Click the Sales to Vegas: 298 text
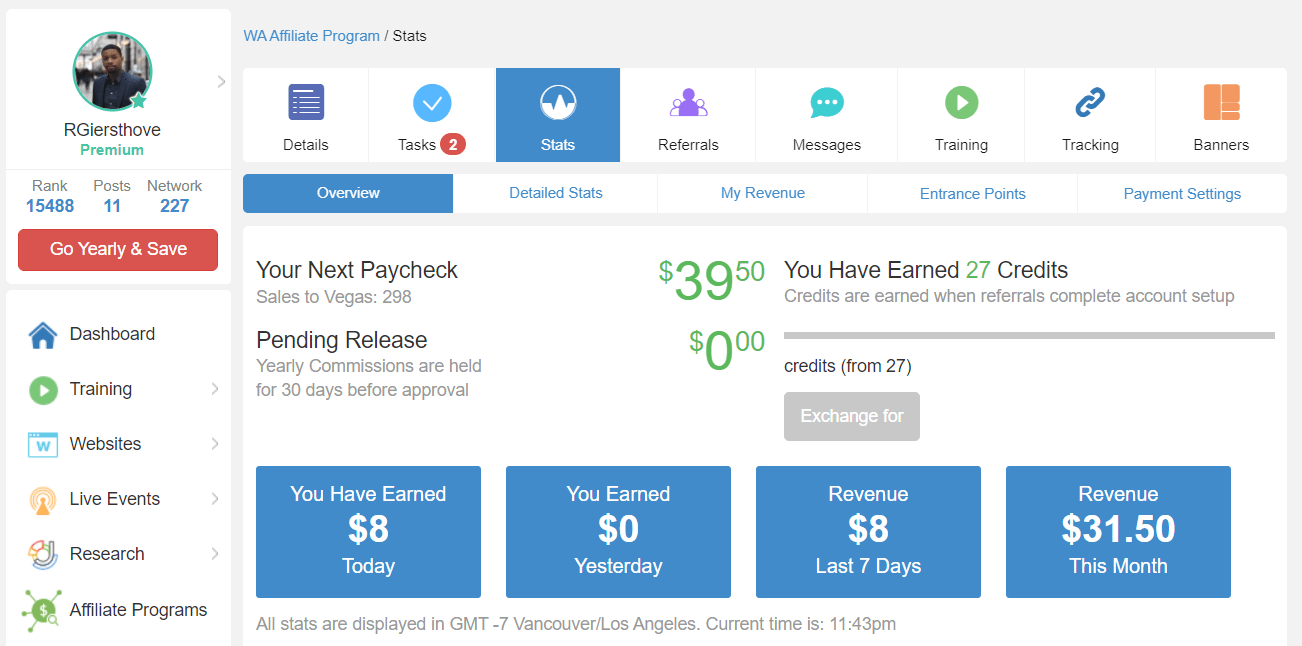Screen dimensions: 1302x646 [x=334, y=297]
